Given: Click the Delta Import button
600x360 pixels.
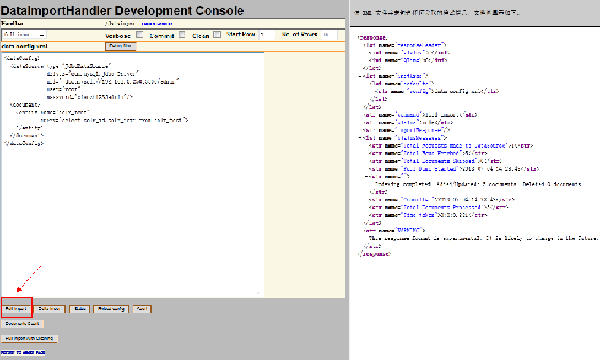Looking at the screenshot, I should coord(49,309).
